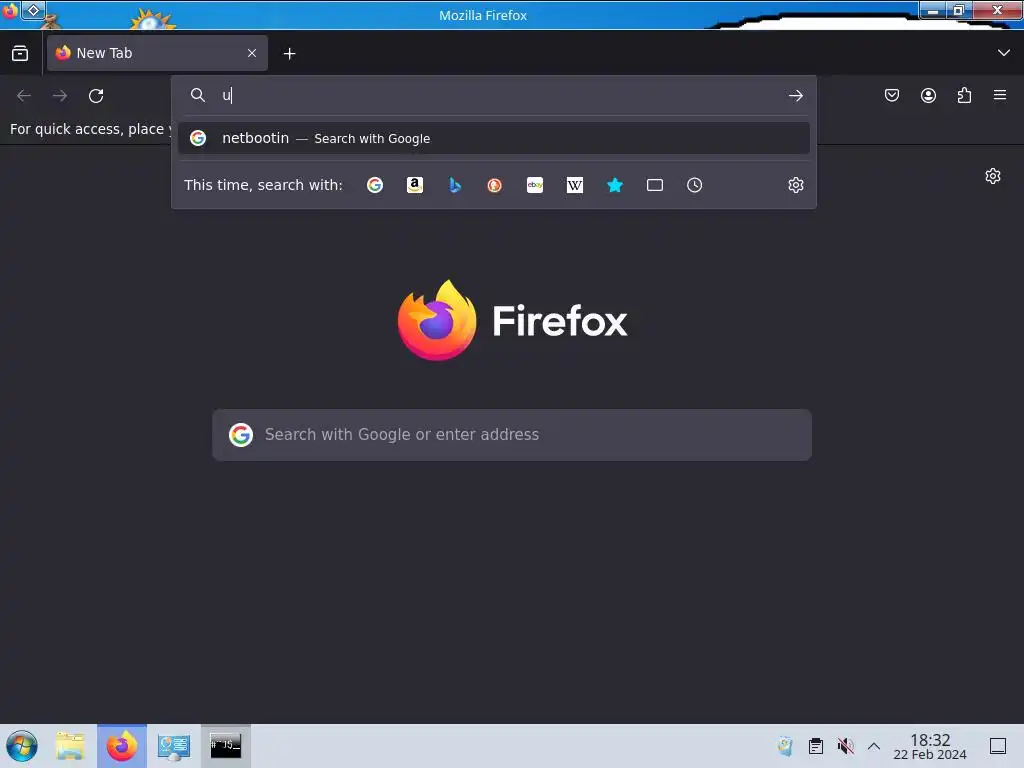Search this time with Google
This screenshot has height=768, width=1024.
click(375, 185)
